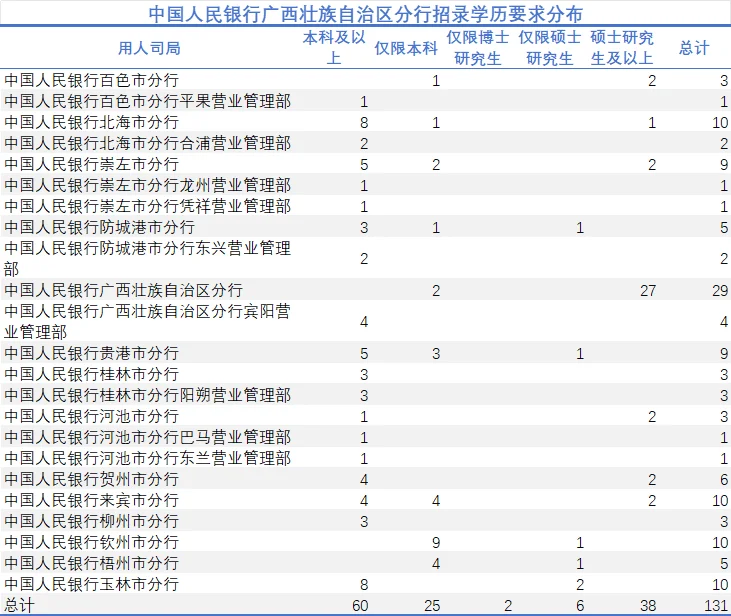Select the 总计 column header
731x616 pixels.
point(694,48)
